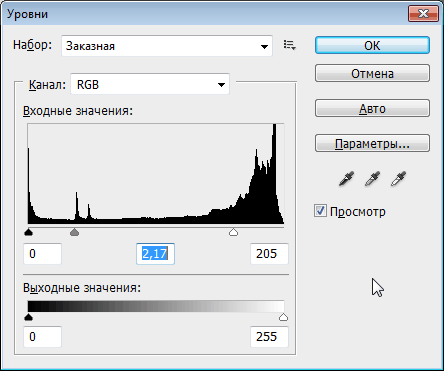
Task: Click the output shadow value field 0
Action: click(42, 337)
